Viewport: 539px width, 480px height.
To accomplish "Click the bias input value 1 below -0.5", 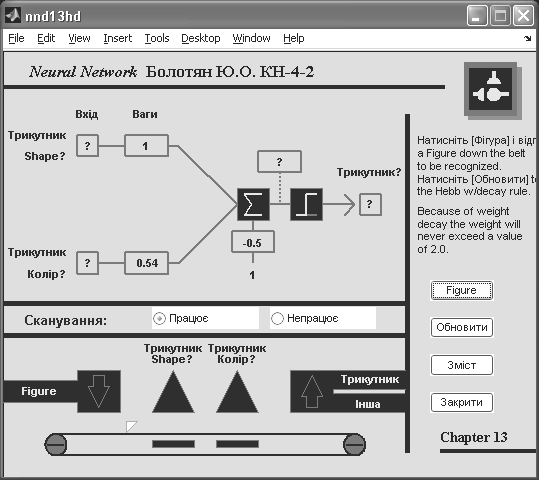I will 252,275.
